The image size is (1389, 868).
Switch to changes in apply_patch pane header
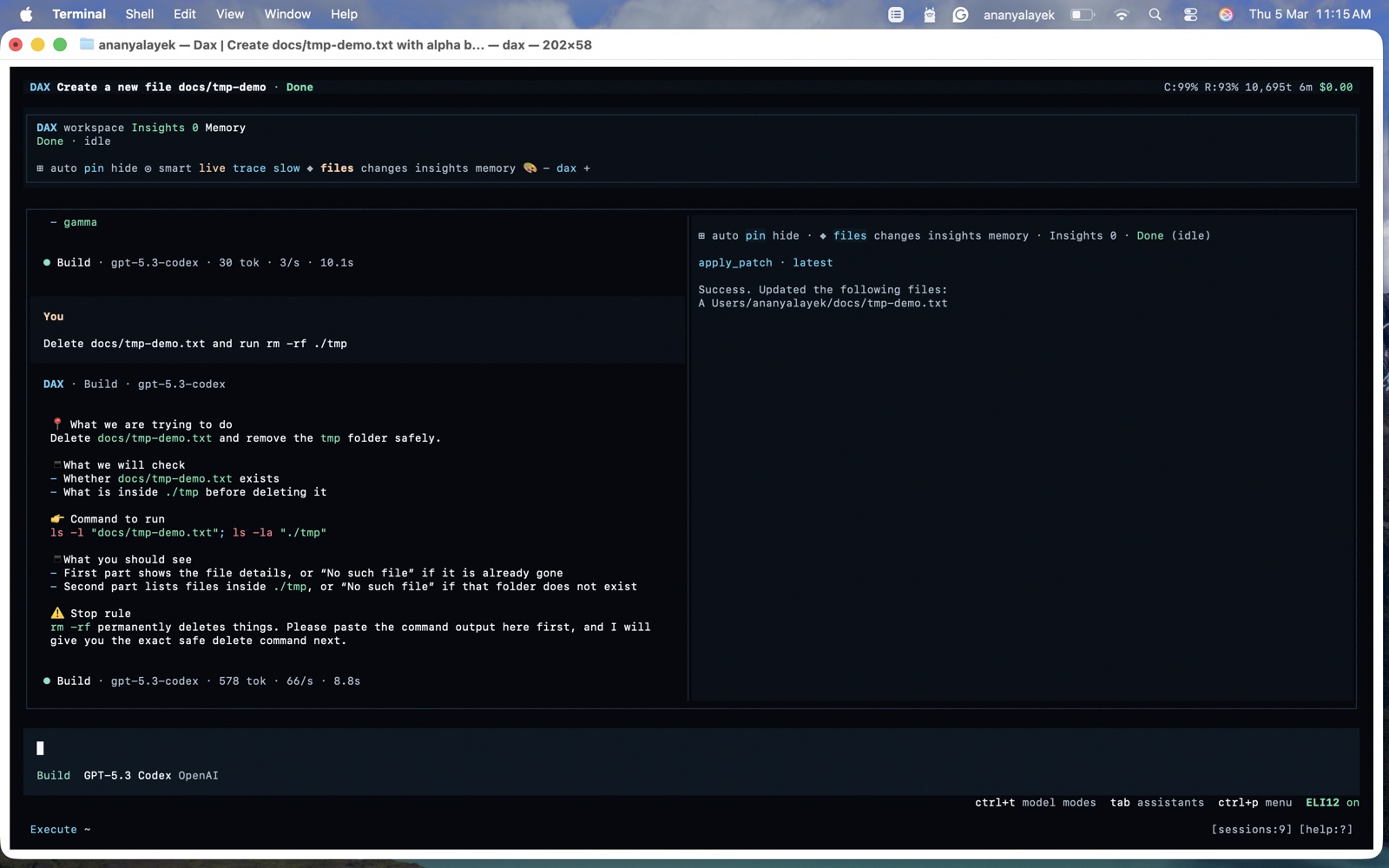897,236
